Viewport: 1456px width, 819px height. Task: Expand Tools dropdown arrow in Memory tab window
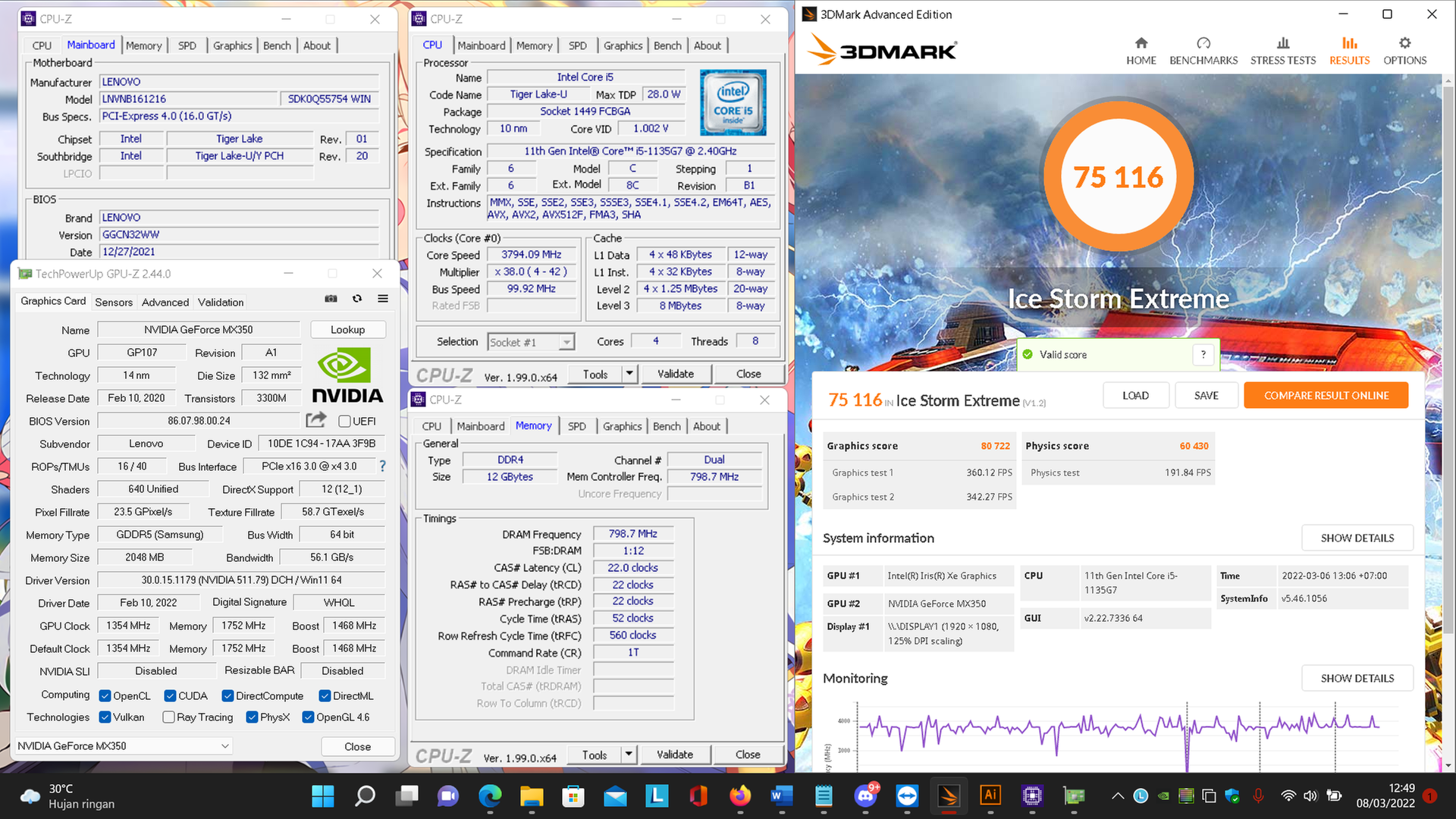pyautogui.click(x=628, y=755)
